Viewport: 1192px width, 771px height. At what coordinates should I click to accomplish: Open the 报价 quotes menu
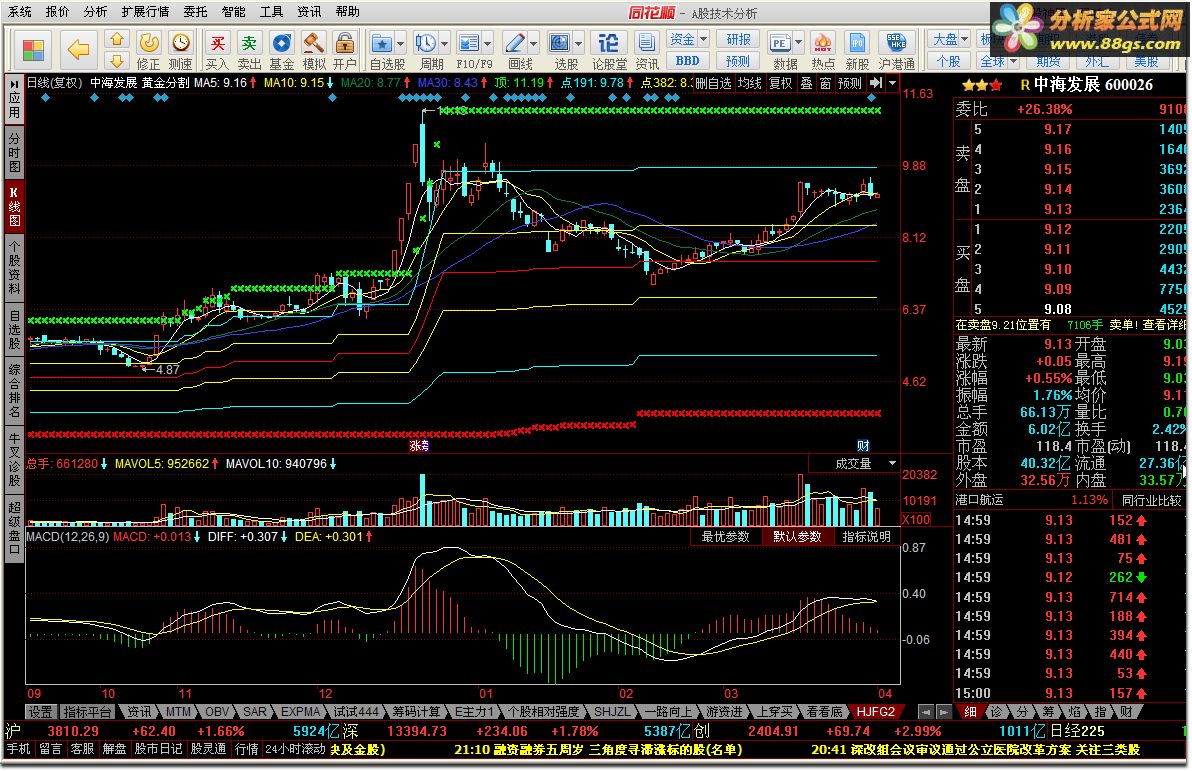tap(58, 11)
